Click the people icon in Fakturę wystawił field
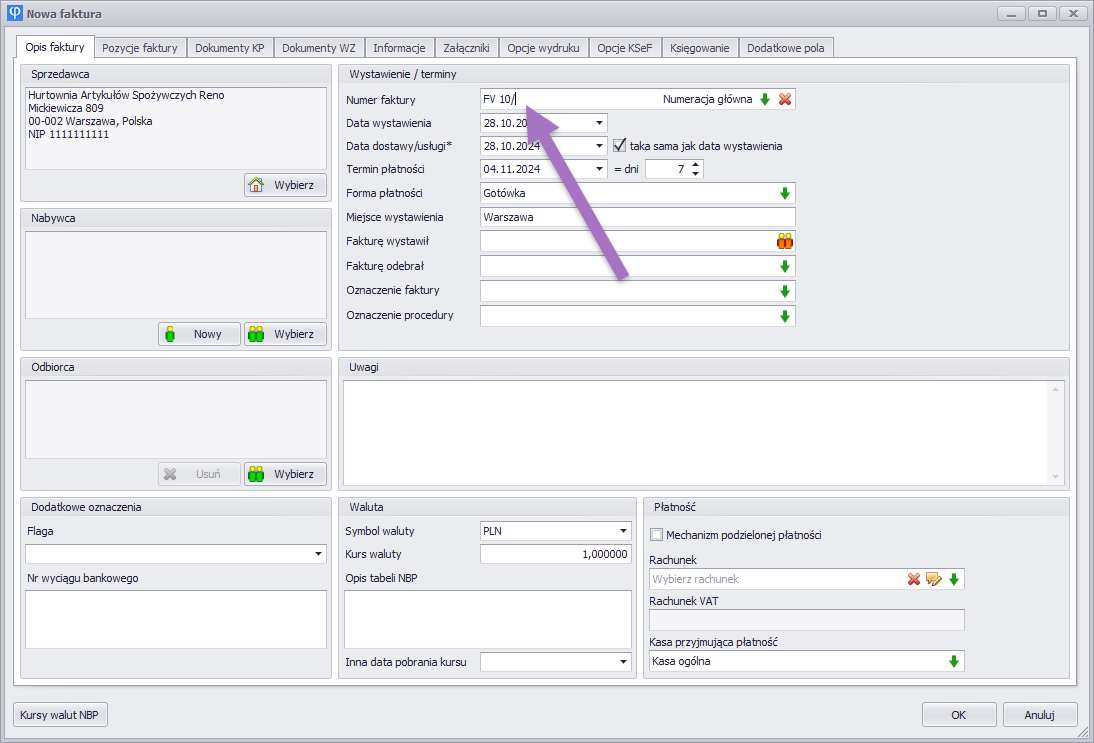 pos(785,241)
